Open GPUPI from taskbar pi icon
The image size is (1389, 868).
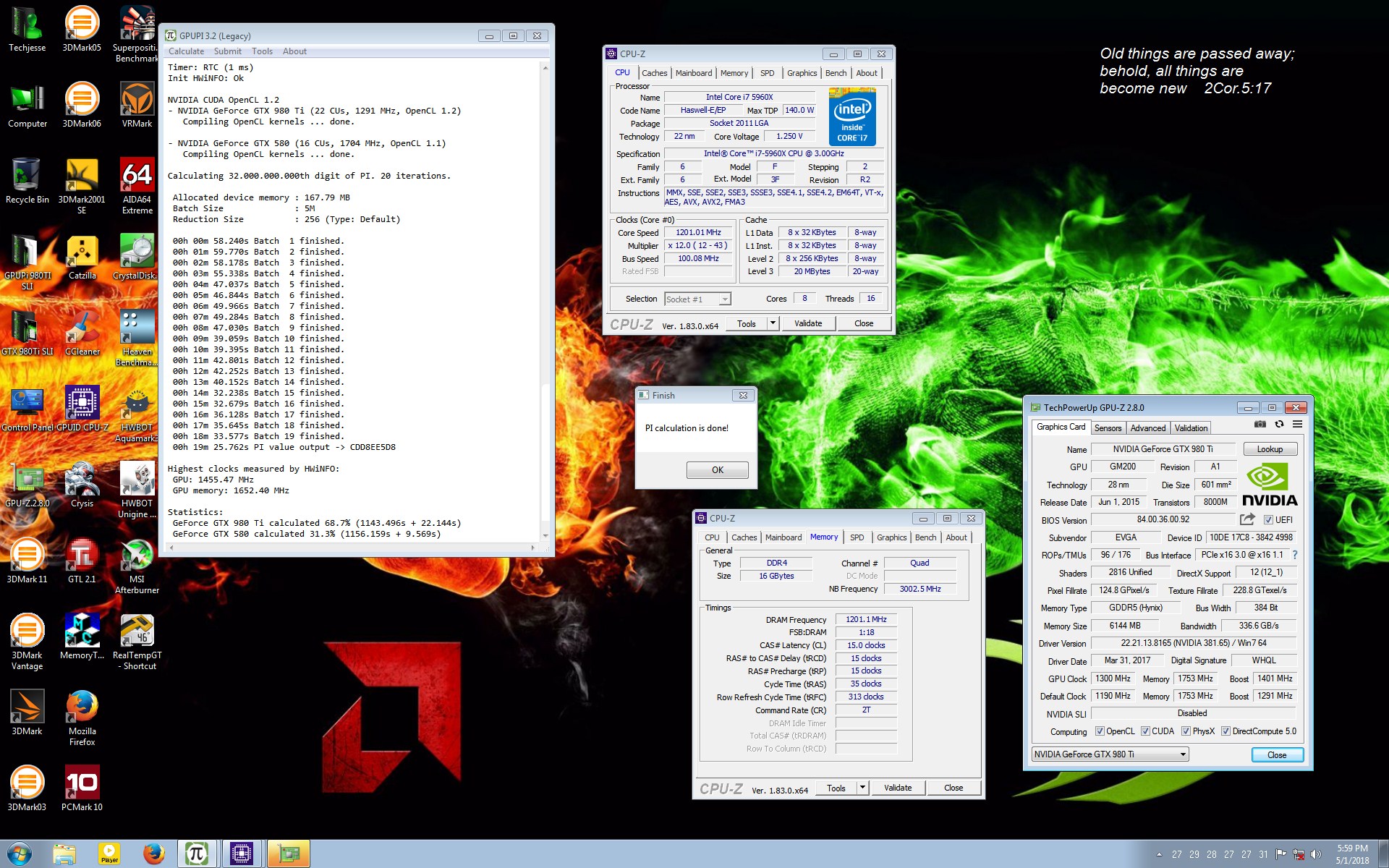(197, 854)
